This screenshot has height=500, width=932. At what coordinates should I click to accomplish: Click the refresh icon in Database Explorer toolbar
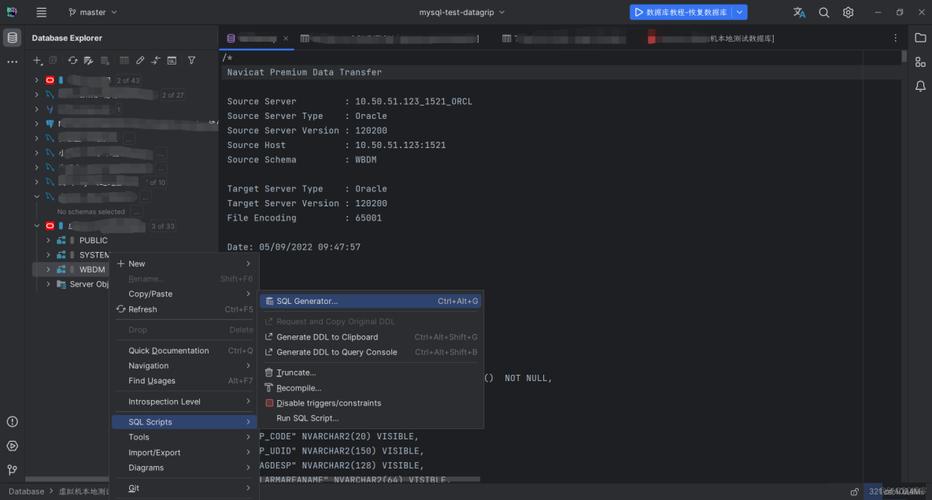[72, 61]
